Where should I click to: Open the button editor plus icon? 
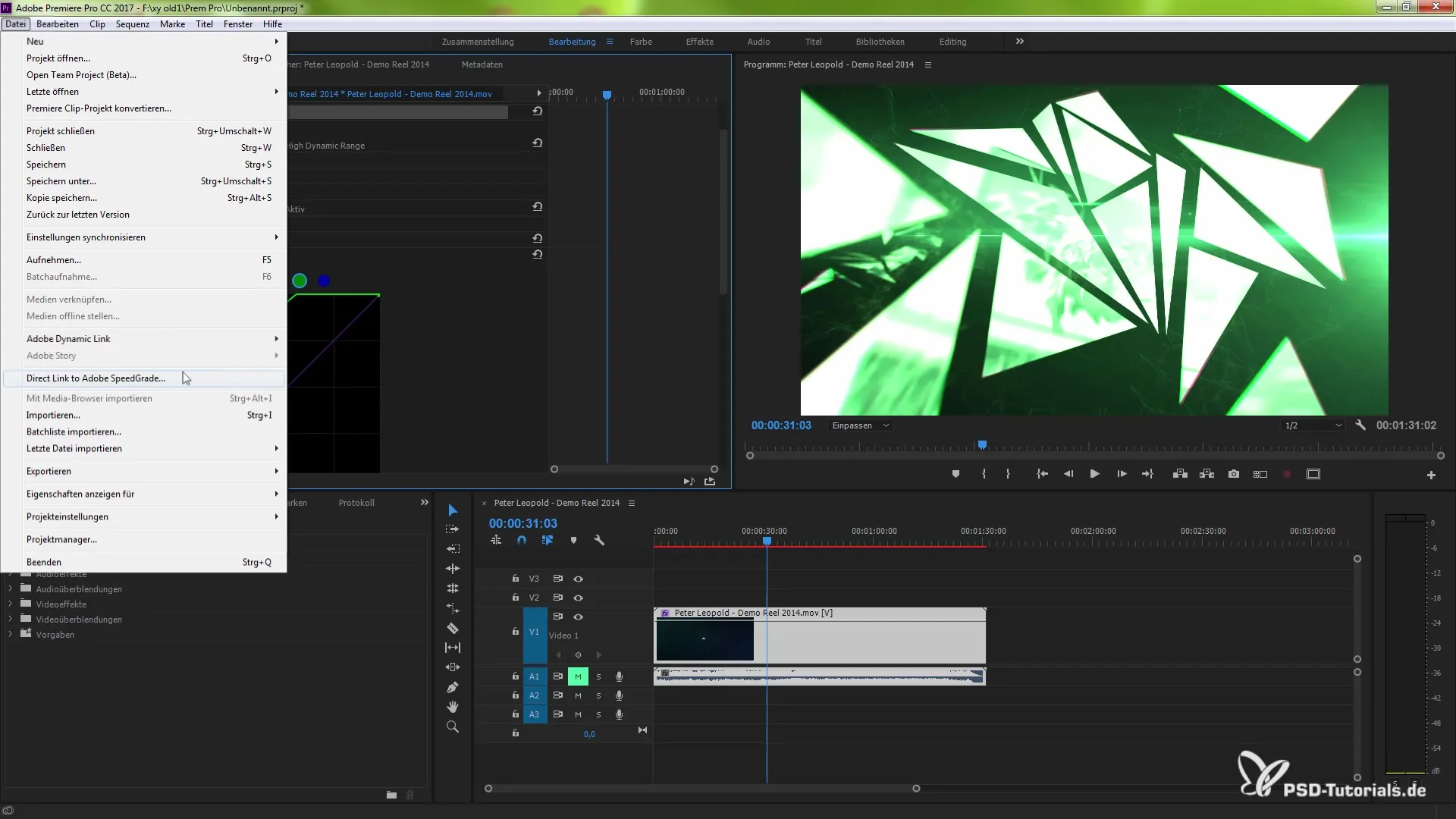(x=1431, y=475)
